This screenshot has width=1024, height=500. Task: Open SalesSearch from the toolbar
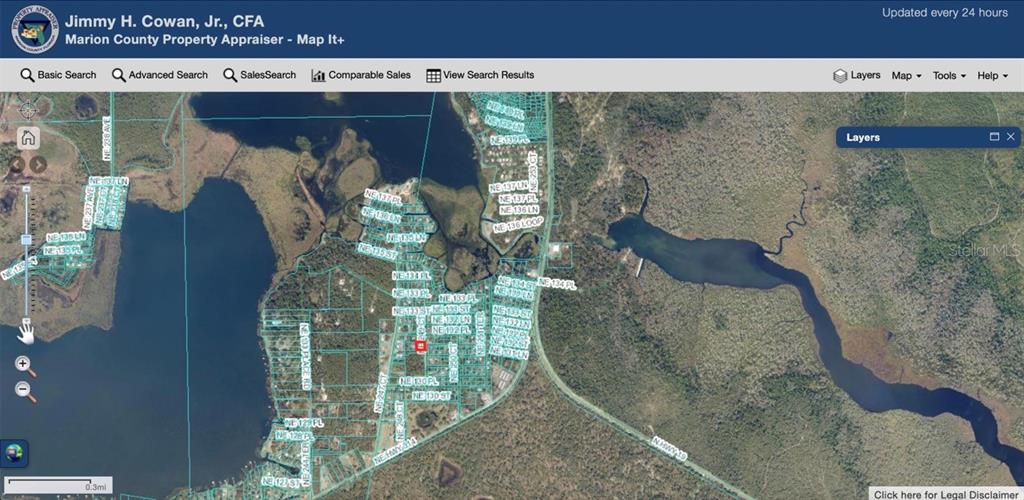pos(260,75)
